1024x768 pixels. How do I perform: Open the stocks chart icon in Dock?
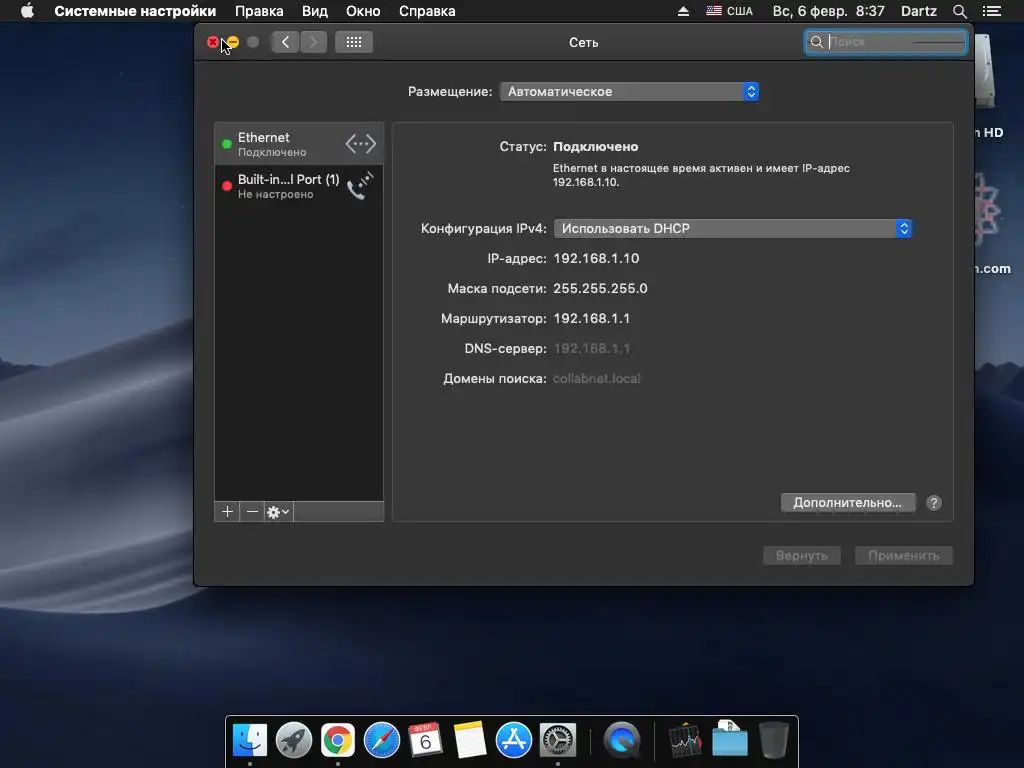tap(685, 741)
